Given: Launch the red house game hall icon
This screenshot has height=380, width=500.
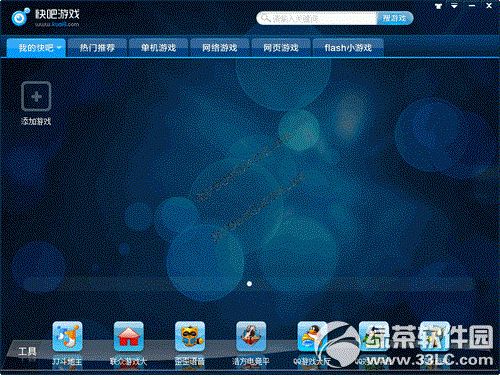Looking at the screenshot, I should click(128, 336).
